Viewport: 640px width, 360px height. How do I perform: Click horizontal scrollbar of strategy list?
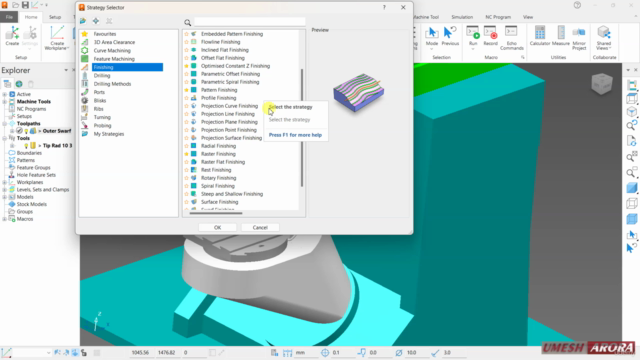tap(216, 213)
